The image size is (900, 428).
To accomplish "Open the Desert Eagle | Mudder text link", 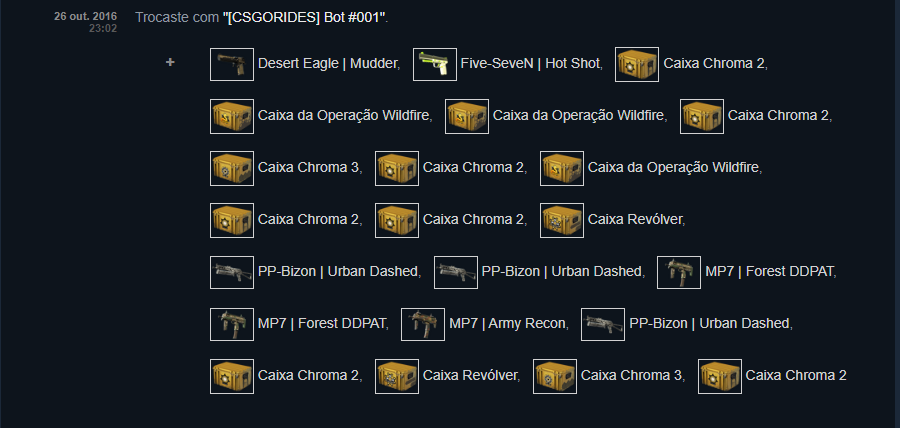I will click(328, 64).
